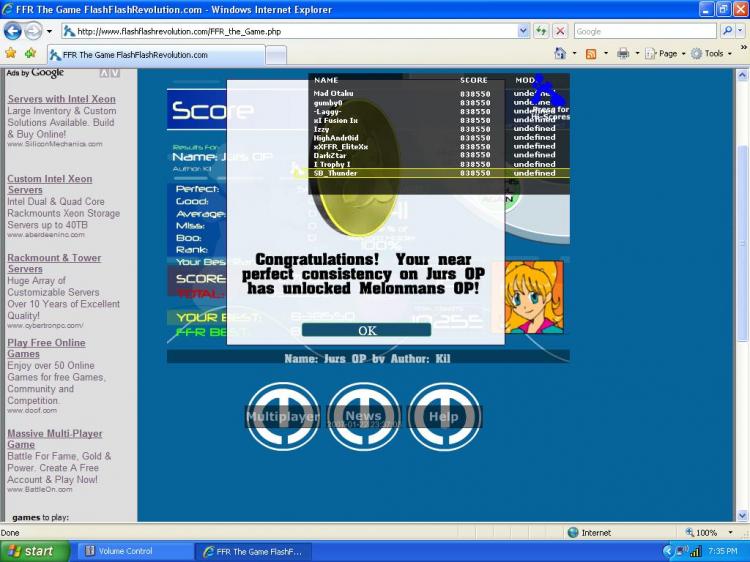Click the Google search box
Screen dimensions: 750x562
tap(645, 32)
